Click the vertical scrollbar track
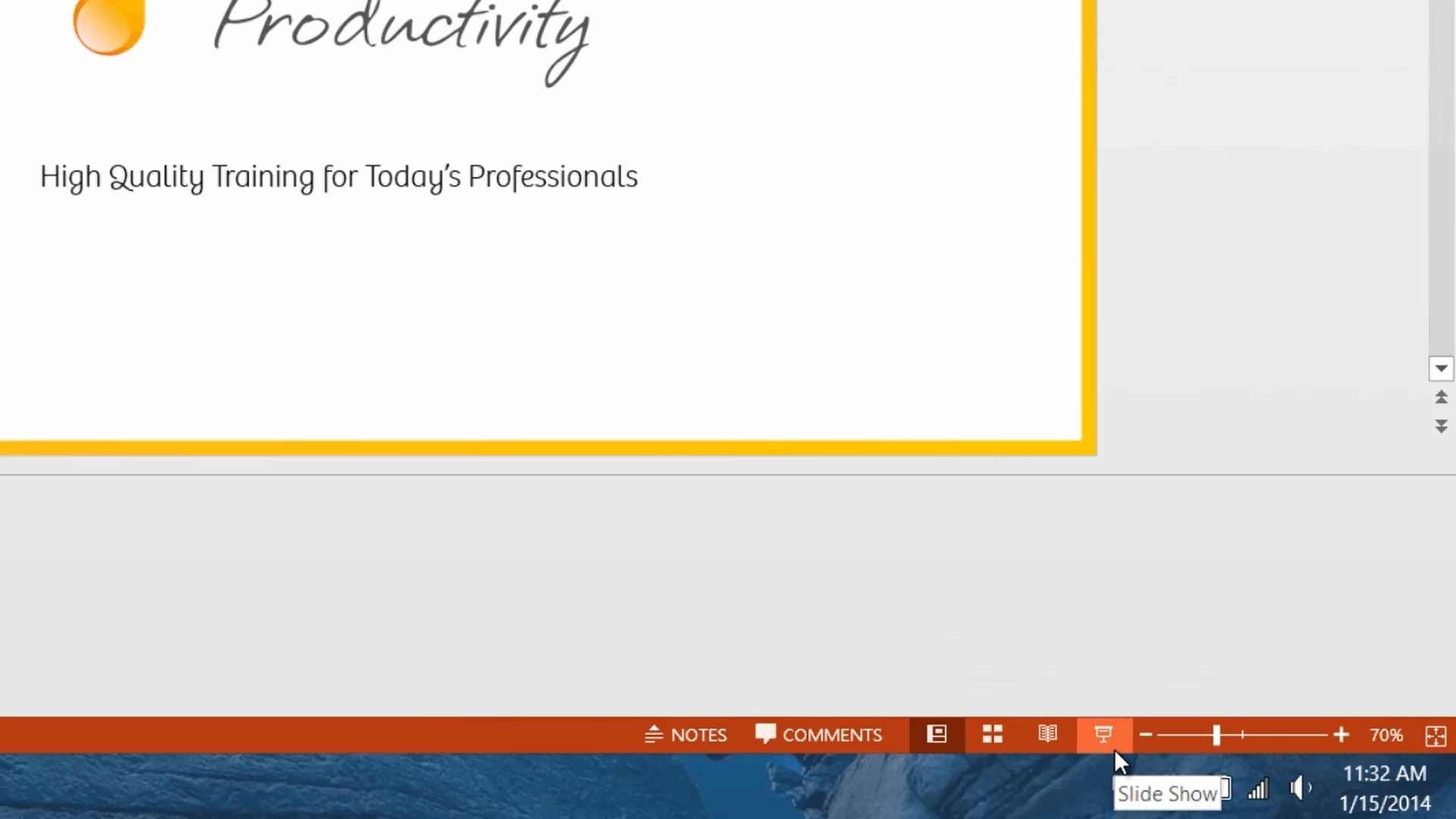This screenshot has width=1456, height=819. click(x=1441, y=190)
